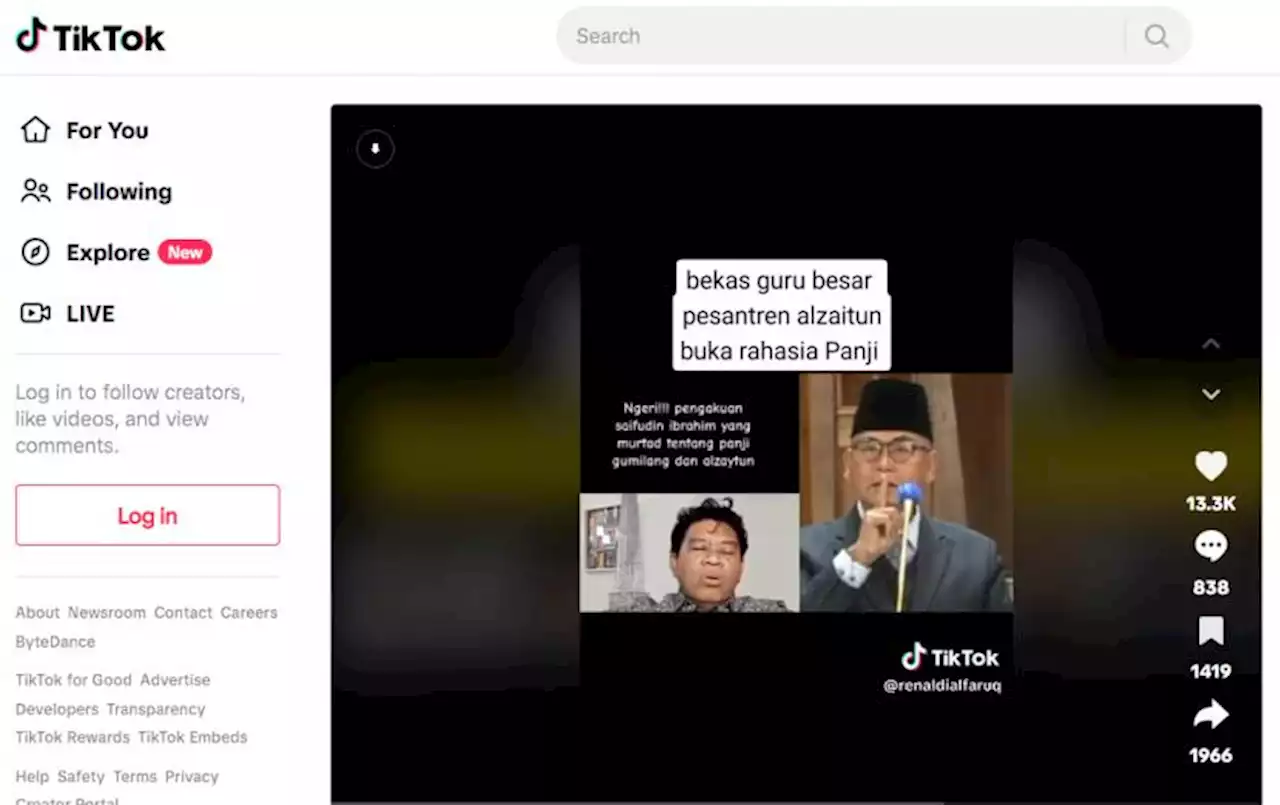The height and width of the screenshot is (805, 1280).
Task: Bookmark the video with the bookmark icon
Action: pos(1211,631)
